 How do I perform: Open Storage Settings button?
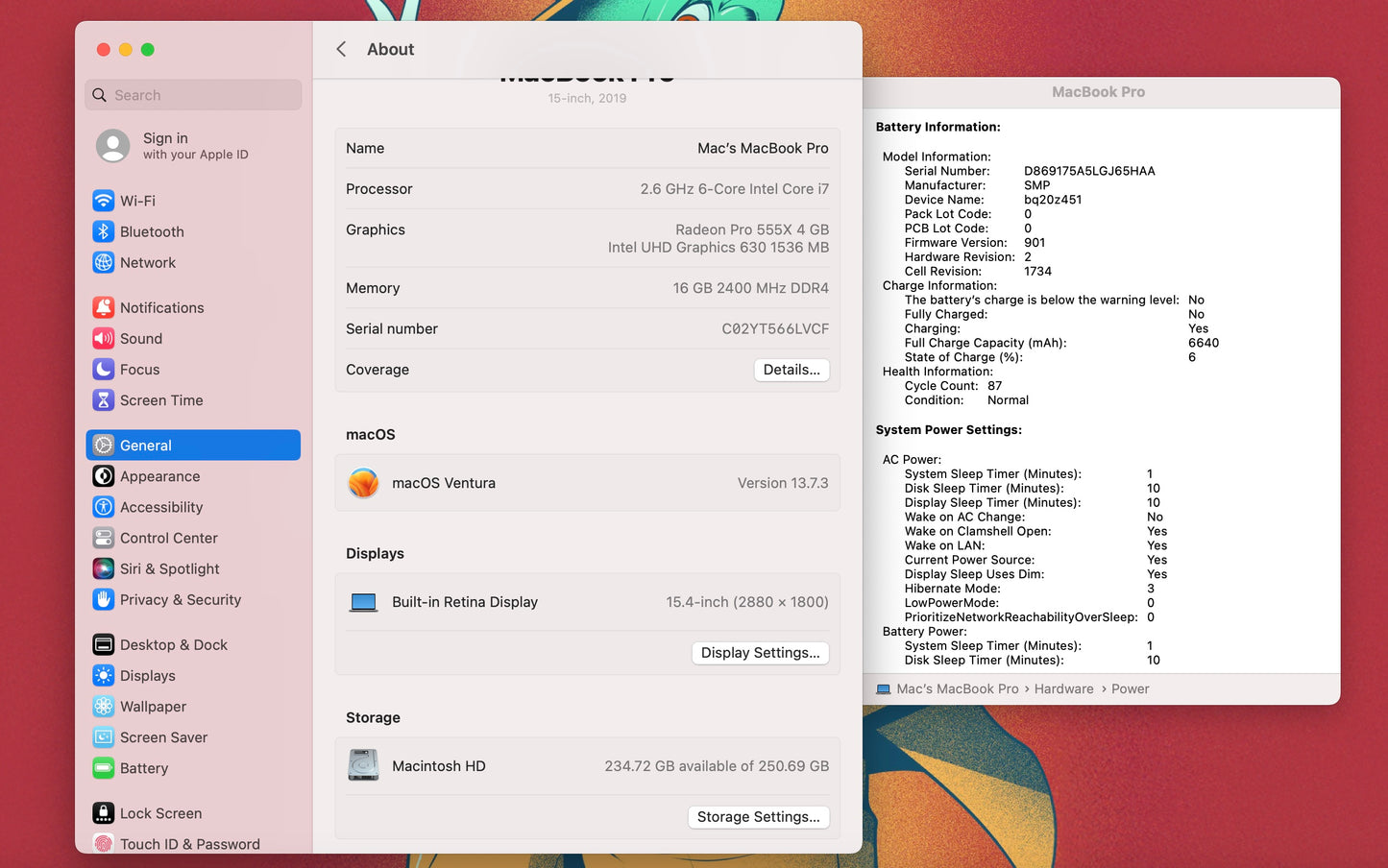(x=758, y=817)
